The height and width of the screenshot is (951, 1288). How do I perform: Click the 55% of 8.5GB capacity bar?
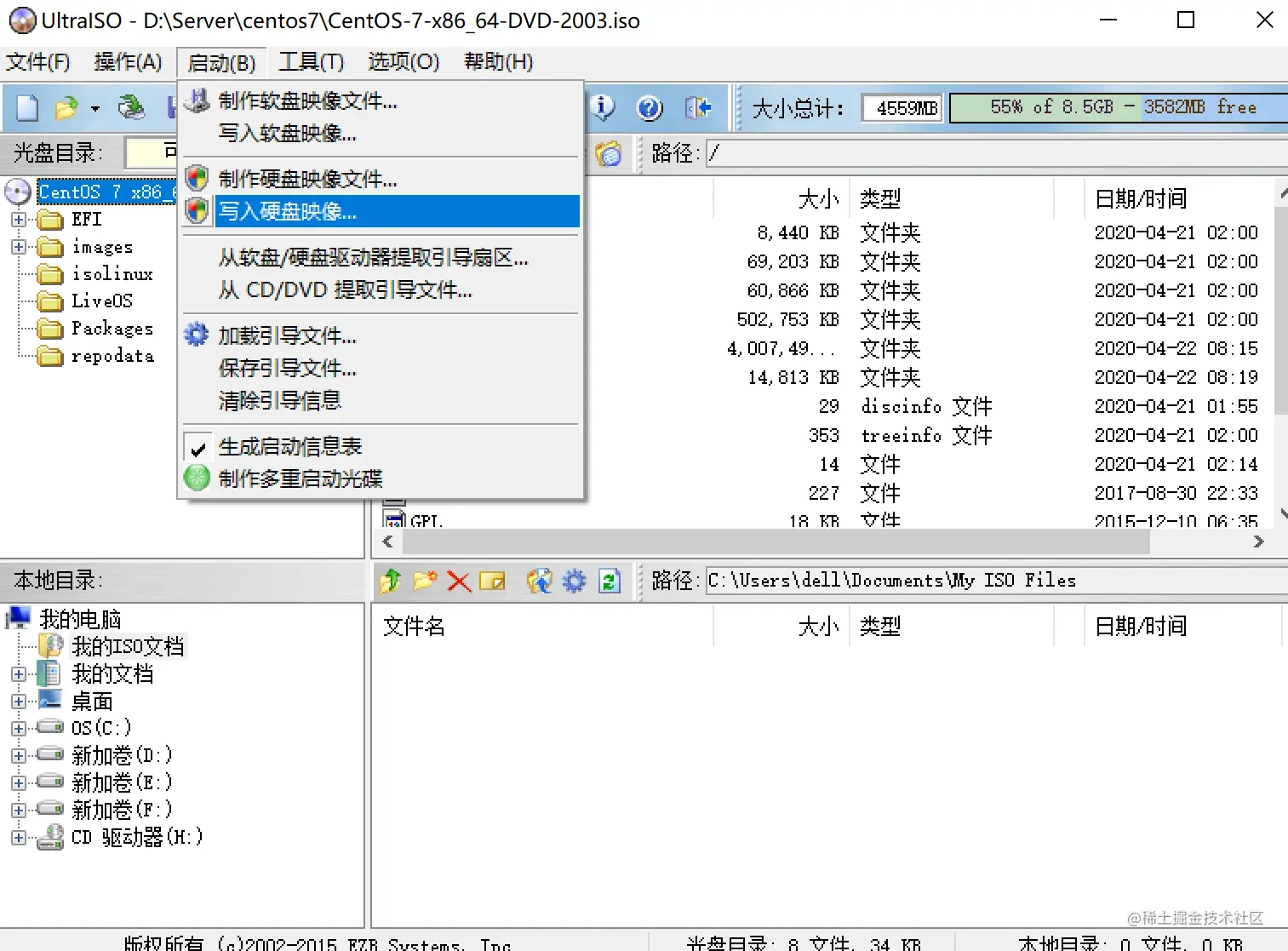(x=1119, y=108)
